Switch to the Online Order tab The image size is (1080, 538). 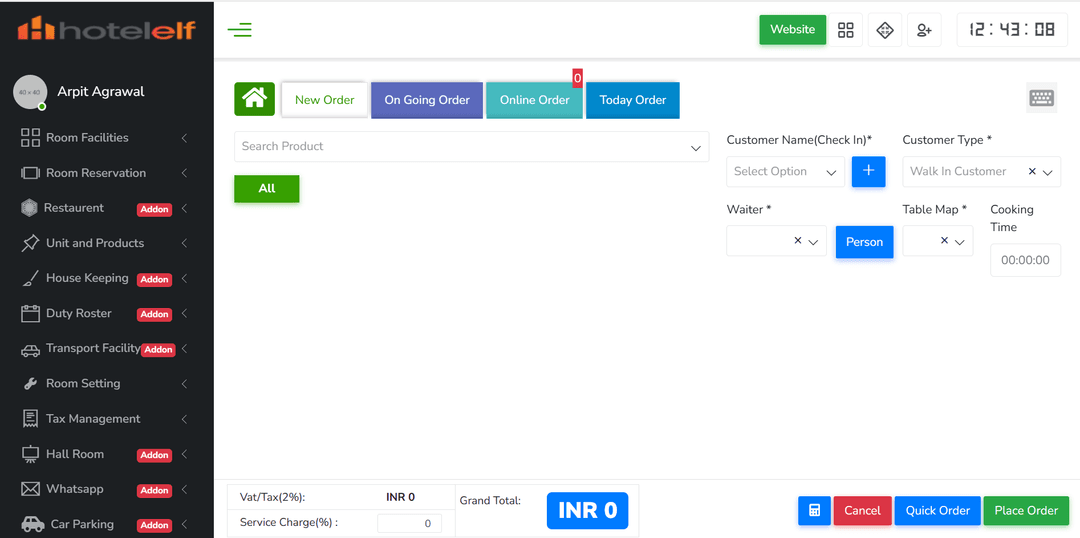point(534,100)
